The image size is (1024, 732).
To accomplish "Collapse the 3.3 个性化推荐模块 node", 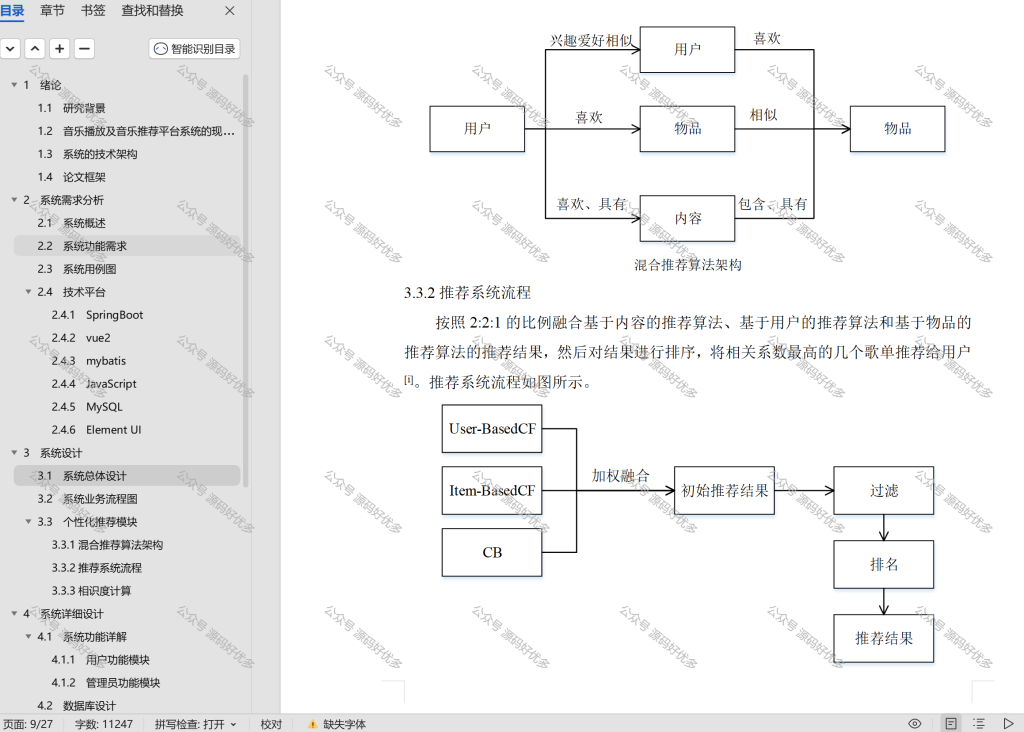I will (28, 522).
